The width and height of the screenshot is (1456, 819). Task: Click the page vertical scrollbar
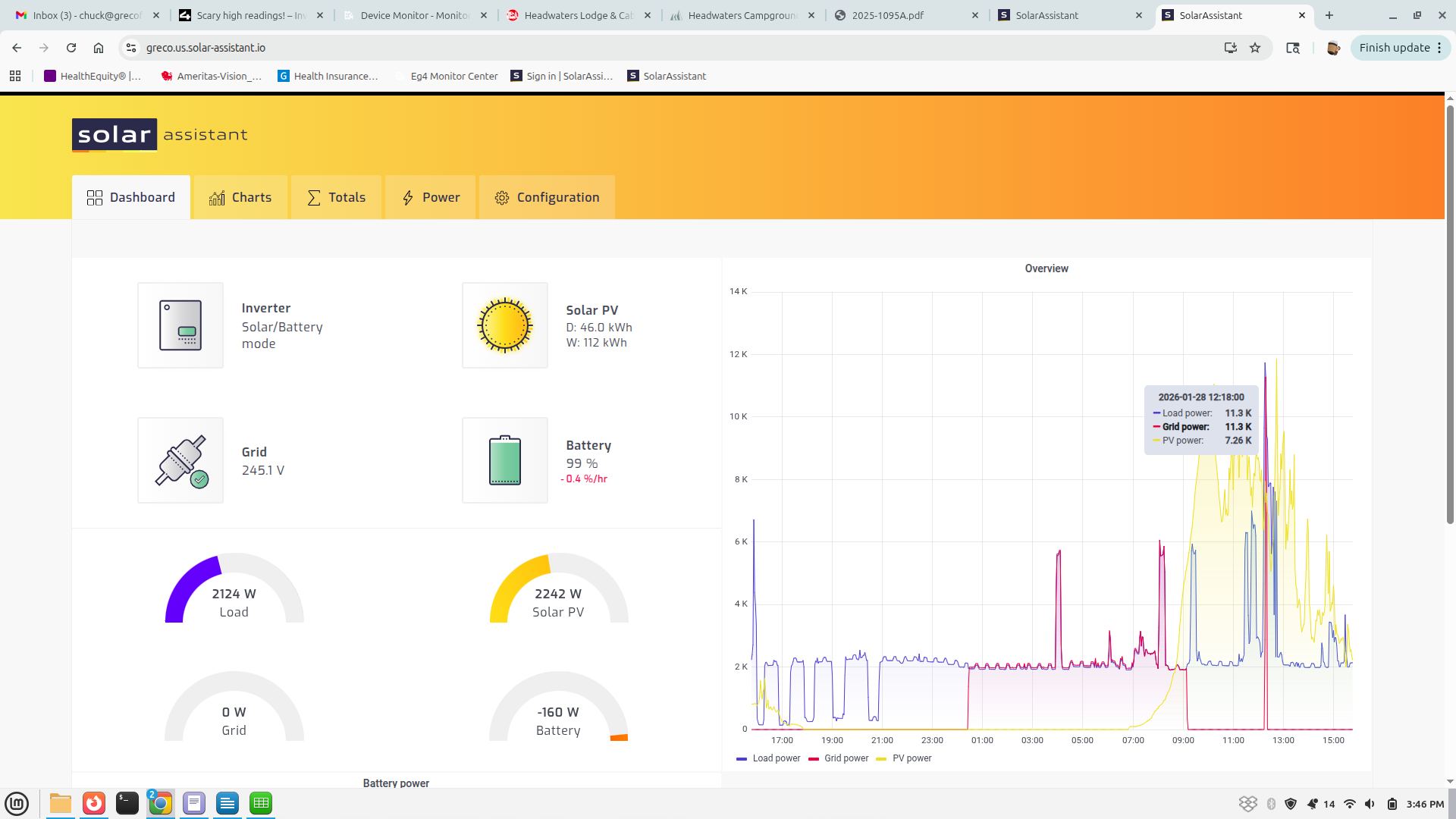pos(1450,315)
